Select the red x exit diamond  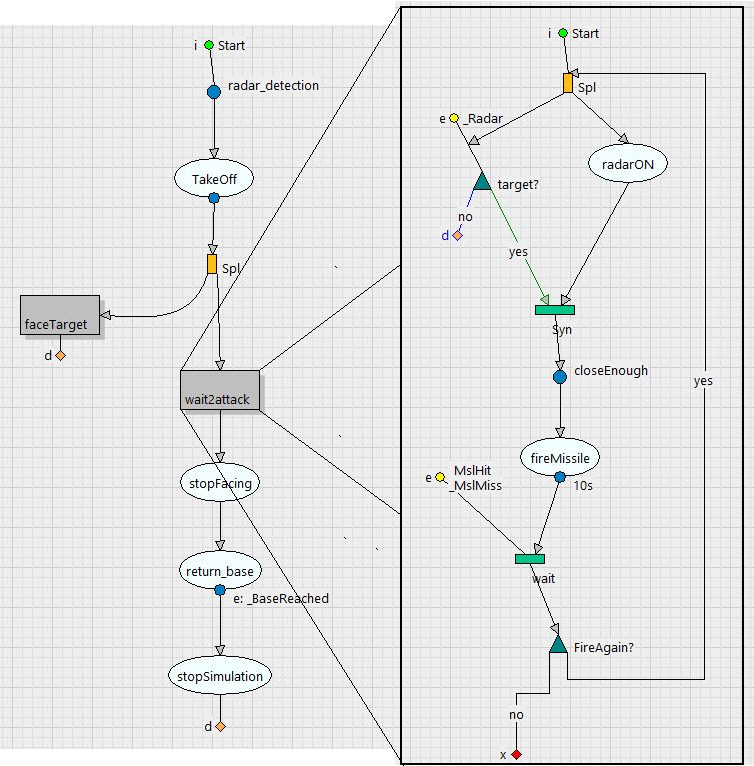(516, 754)
